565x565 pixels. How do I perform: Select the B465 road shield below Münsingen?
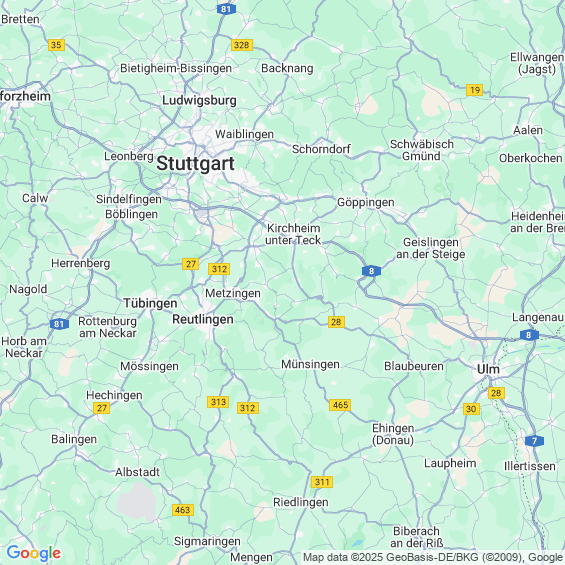pos(341,405)
